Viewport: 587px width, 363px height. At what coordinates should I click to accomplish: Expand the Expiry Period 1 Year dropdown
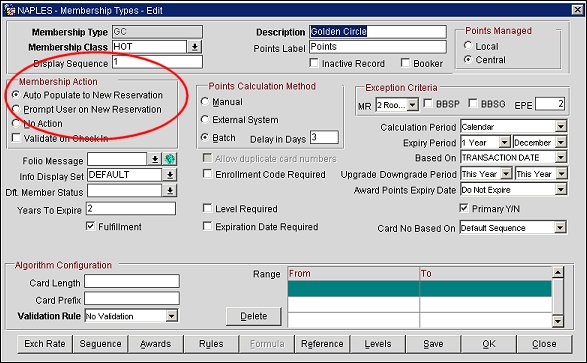pos(505,142)
